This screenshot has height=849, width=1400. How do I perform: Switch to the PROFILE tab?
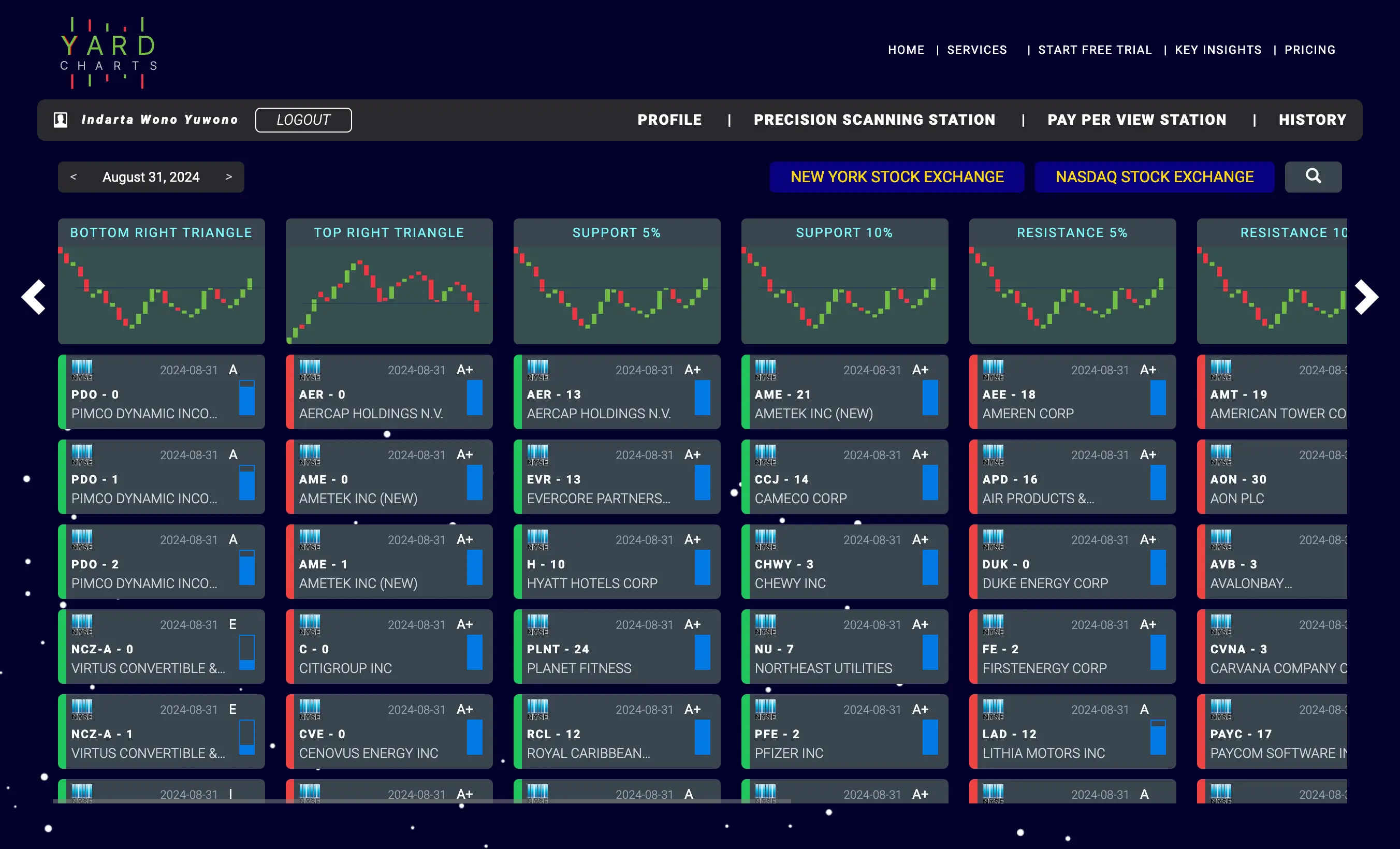tap(669, 120)
